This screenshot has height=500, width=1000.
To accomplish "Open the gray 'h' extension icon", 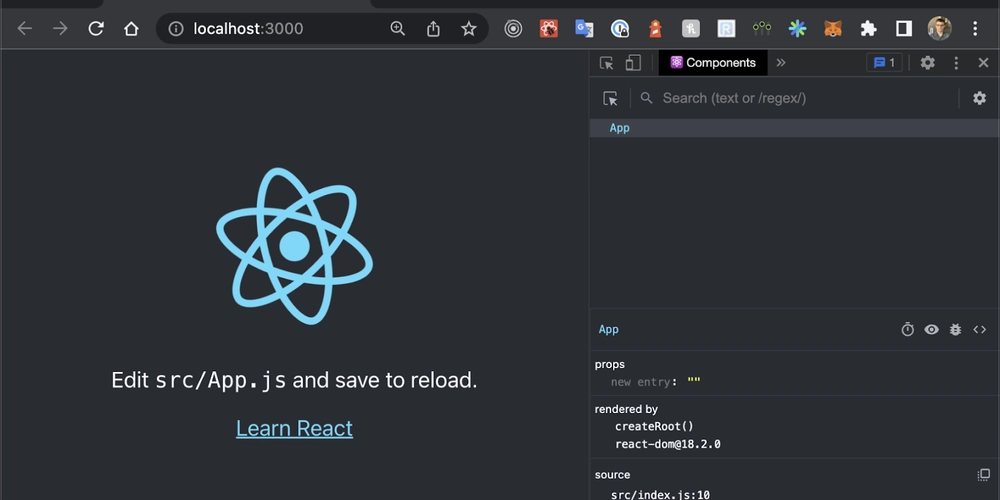I will click(x=691, y=29).
